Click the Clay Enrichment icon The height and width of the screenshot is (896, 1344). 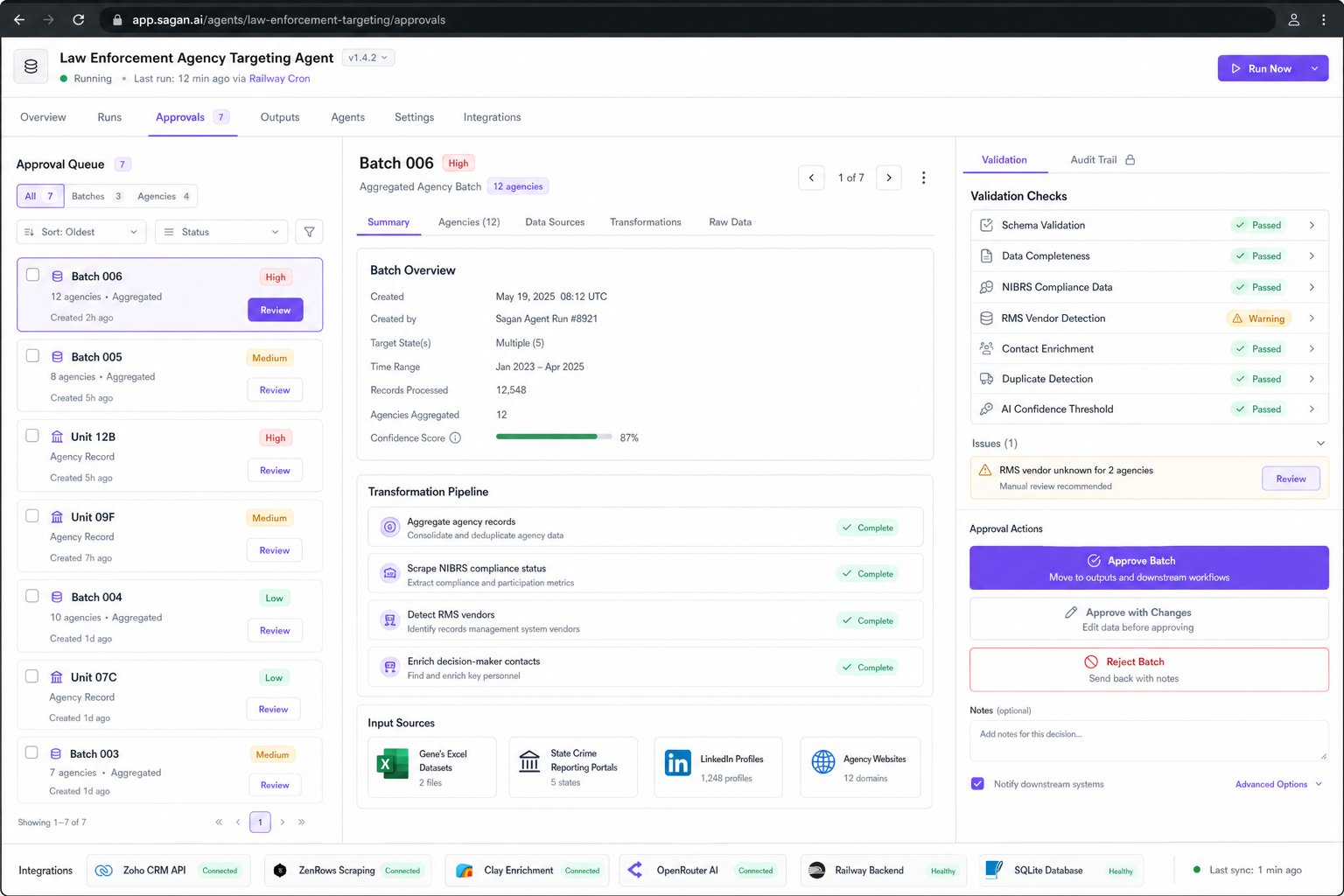tap(465, 871)
